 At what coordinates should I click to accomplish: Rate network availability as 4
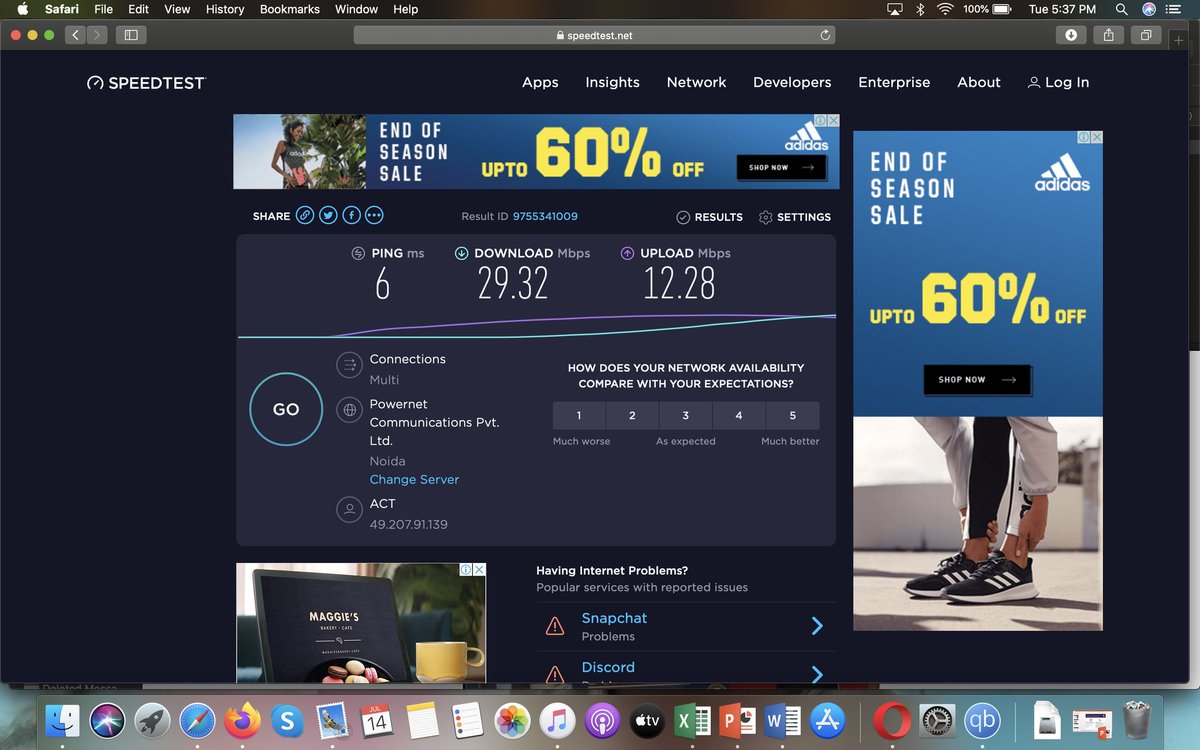click(x=739, y=415)
